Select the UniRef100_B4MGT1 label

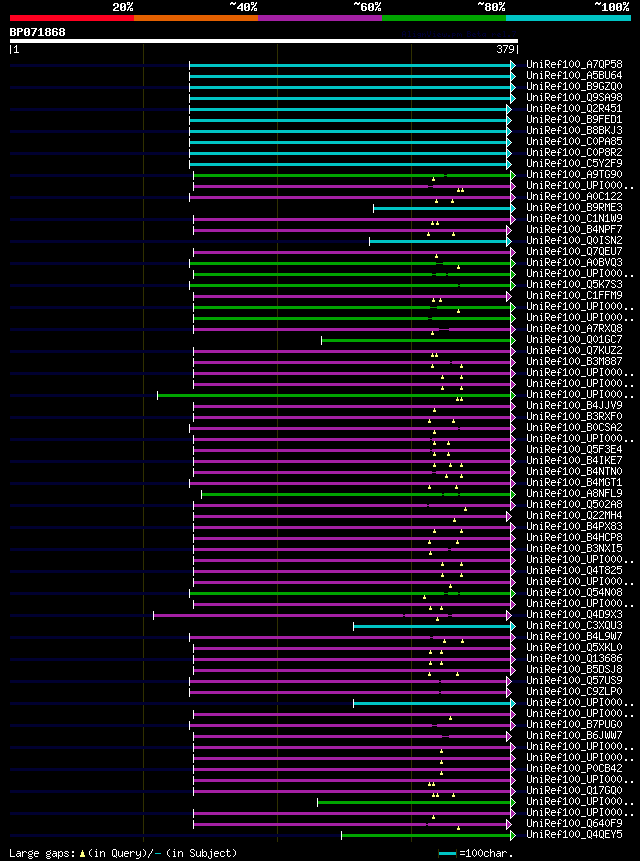click(x=574, y=482)
